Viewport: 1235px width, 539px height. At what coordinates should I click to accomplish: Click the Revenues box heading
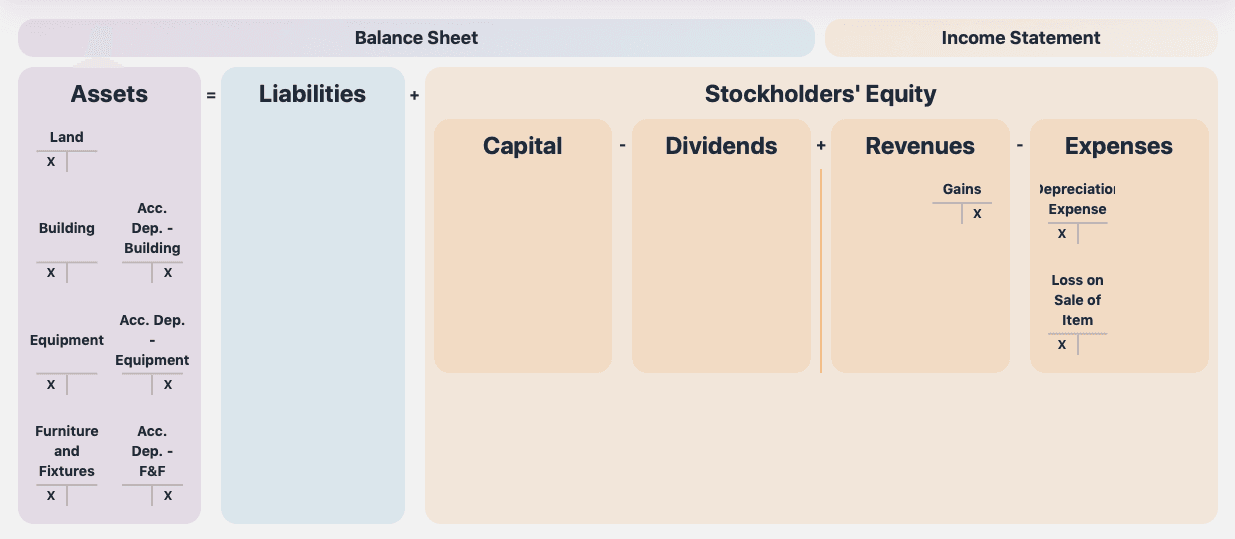tap(920, 146)
